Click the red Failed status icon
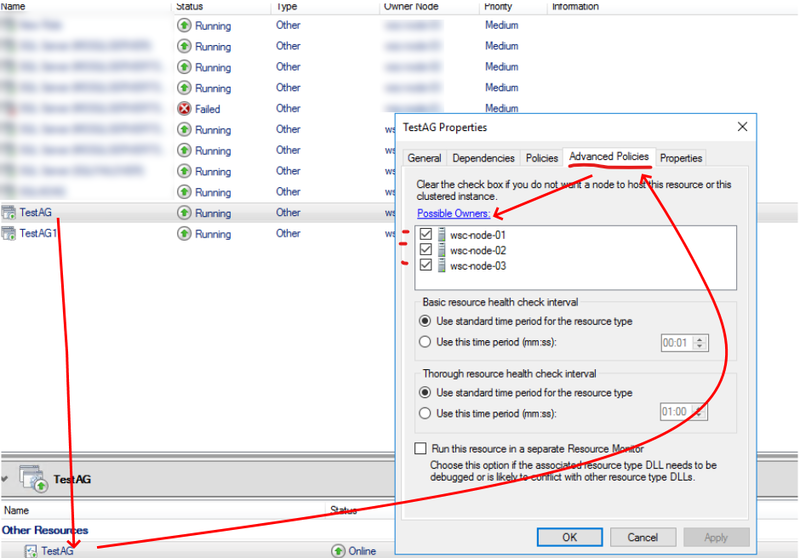 (184, 109)
